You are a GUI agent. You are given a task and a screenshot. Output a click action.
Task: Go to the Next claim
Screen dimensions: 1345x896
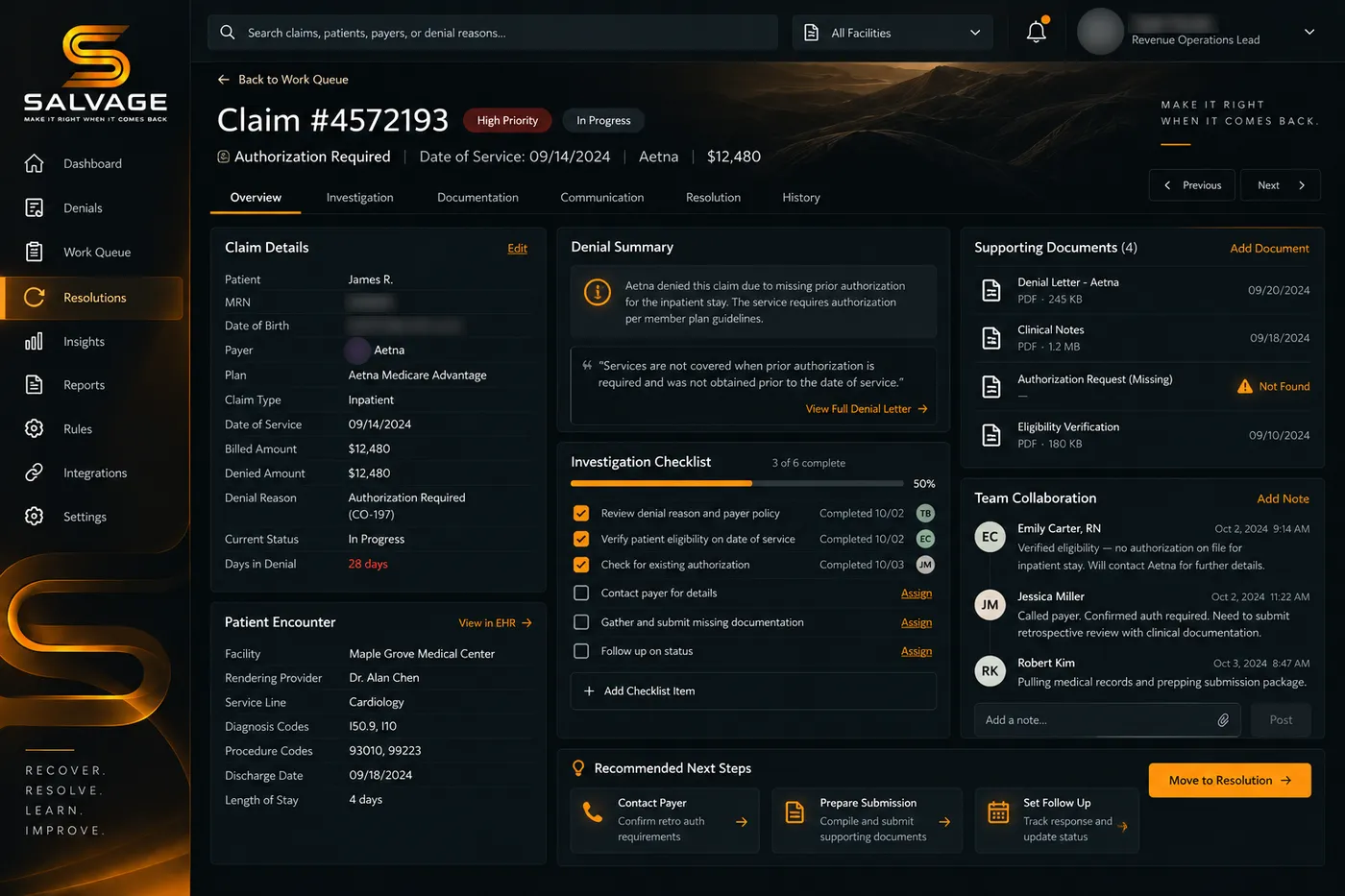tap(1281, 185)
